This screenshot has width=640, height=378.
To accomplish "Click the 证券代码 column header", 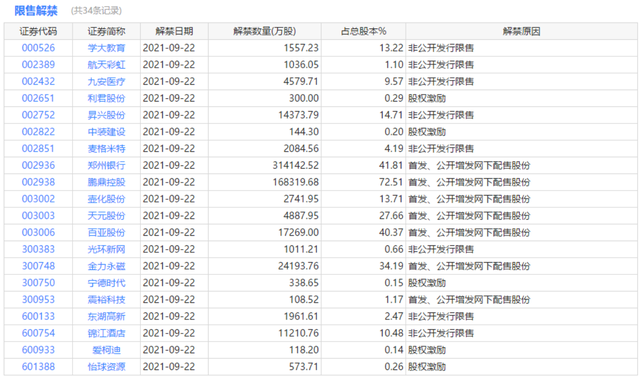I will [38, 31].
